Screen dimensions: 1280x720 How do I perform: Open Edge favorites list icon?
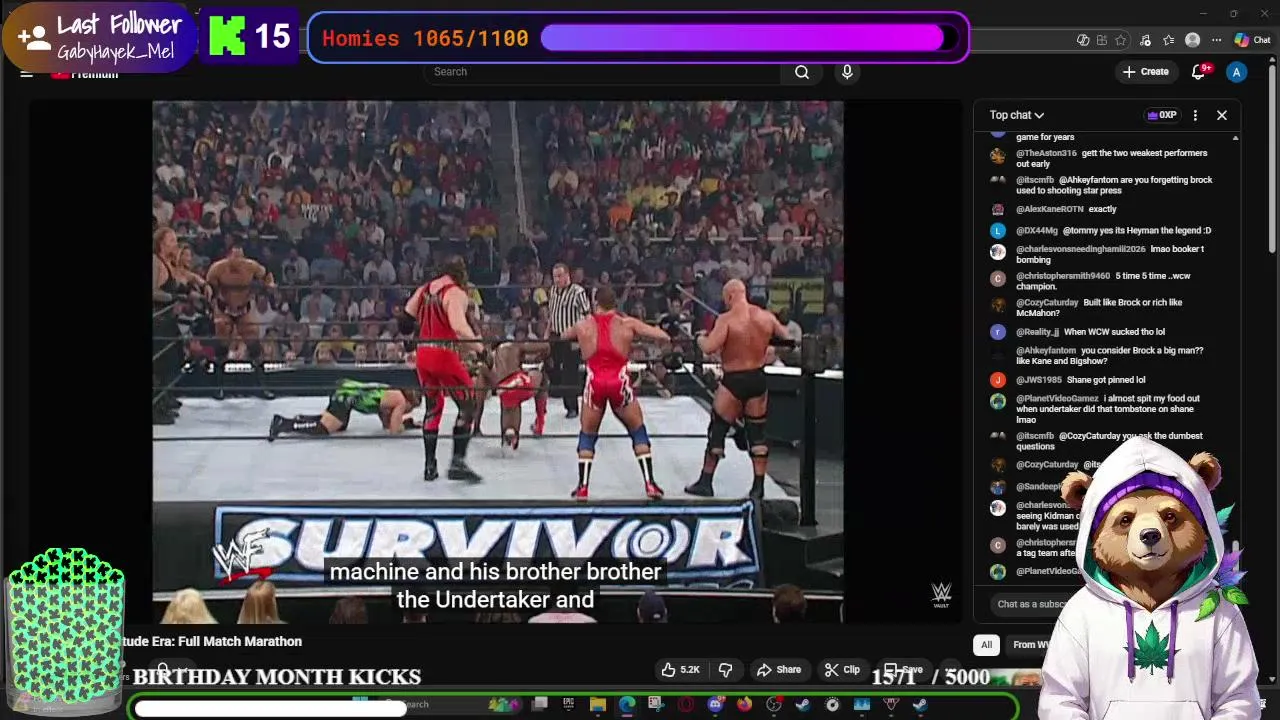[x=1169, y=40]
